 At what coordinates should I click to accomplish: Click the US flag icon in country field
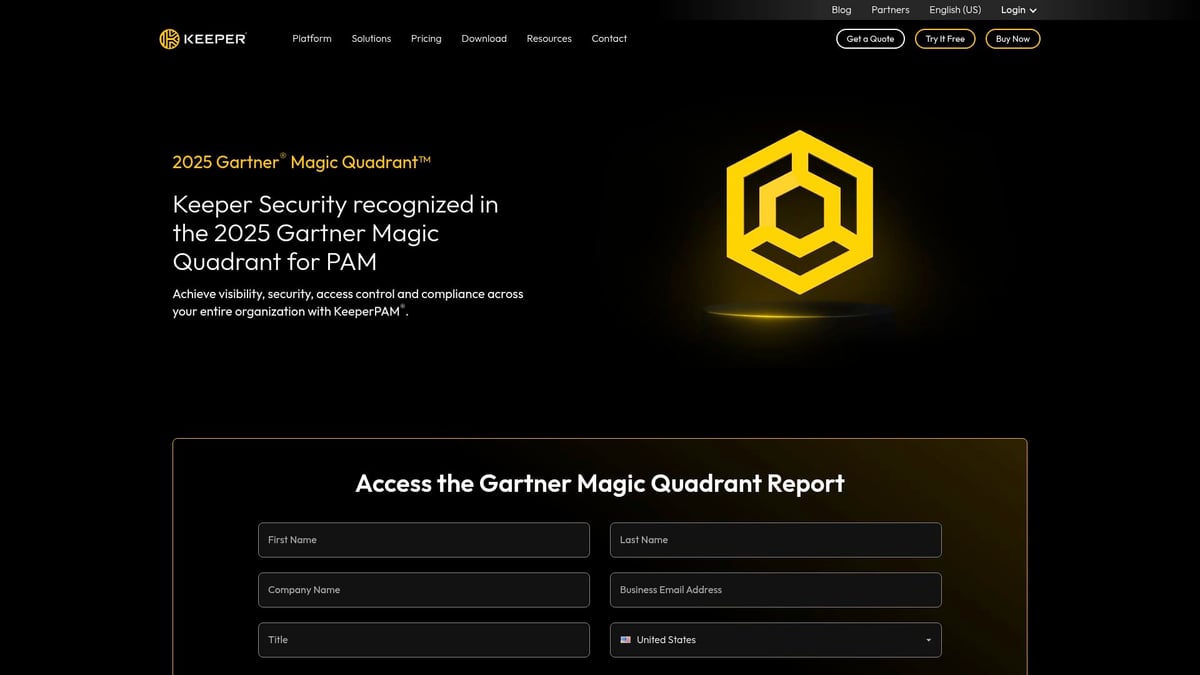pos(626,640)
